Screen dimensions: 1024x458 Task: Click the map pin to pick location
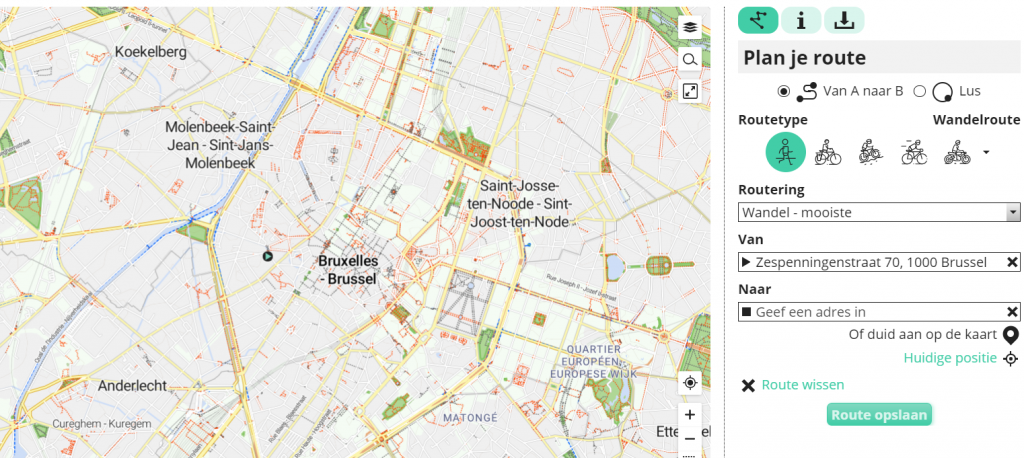tap(1010, 335)
